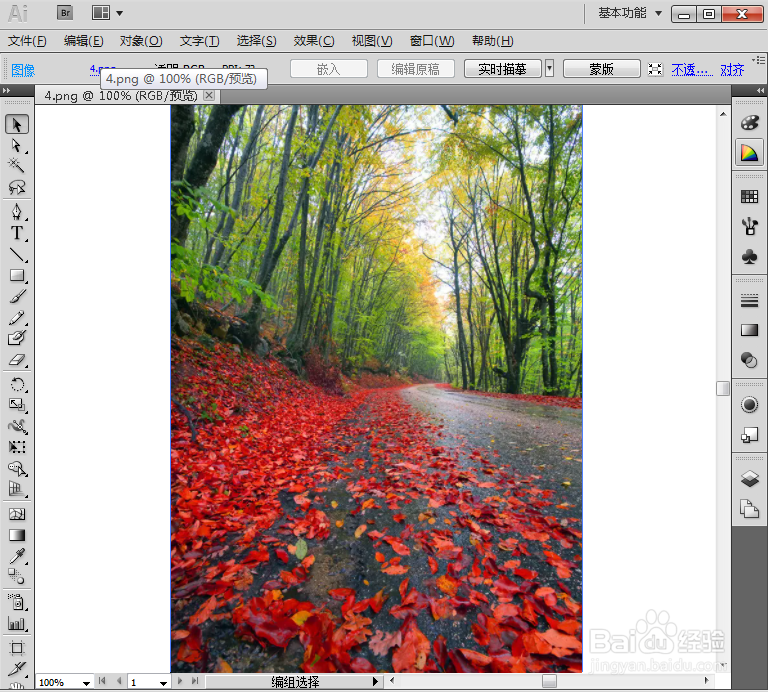Expand the left toolbox panel arrows
Viewport: 768px width, 692px height.
(6, 91)
